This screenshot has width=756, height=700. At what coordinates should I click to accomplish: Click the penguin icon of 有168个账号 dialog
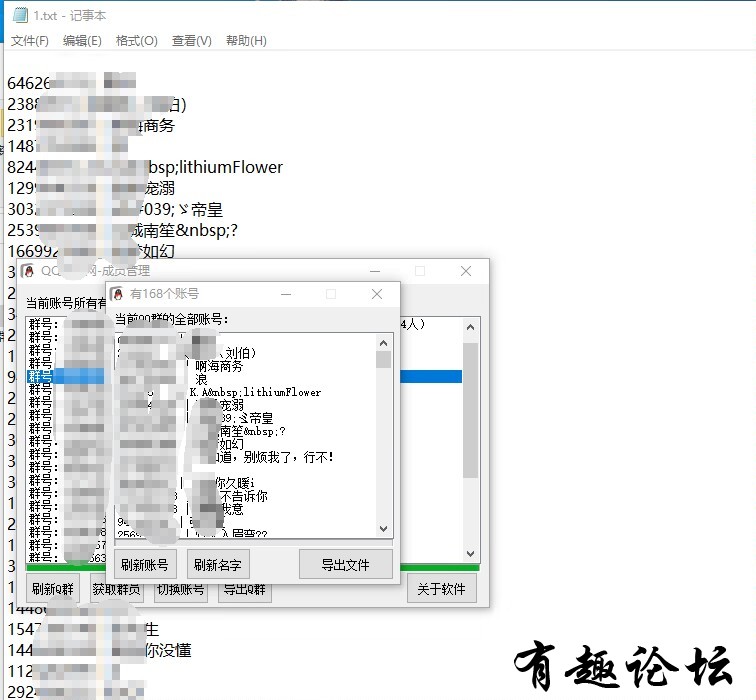(x=117, y=294)
